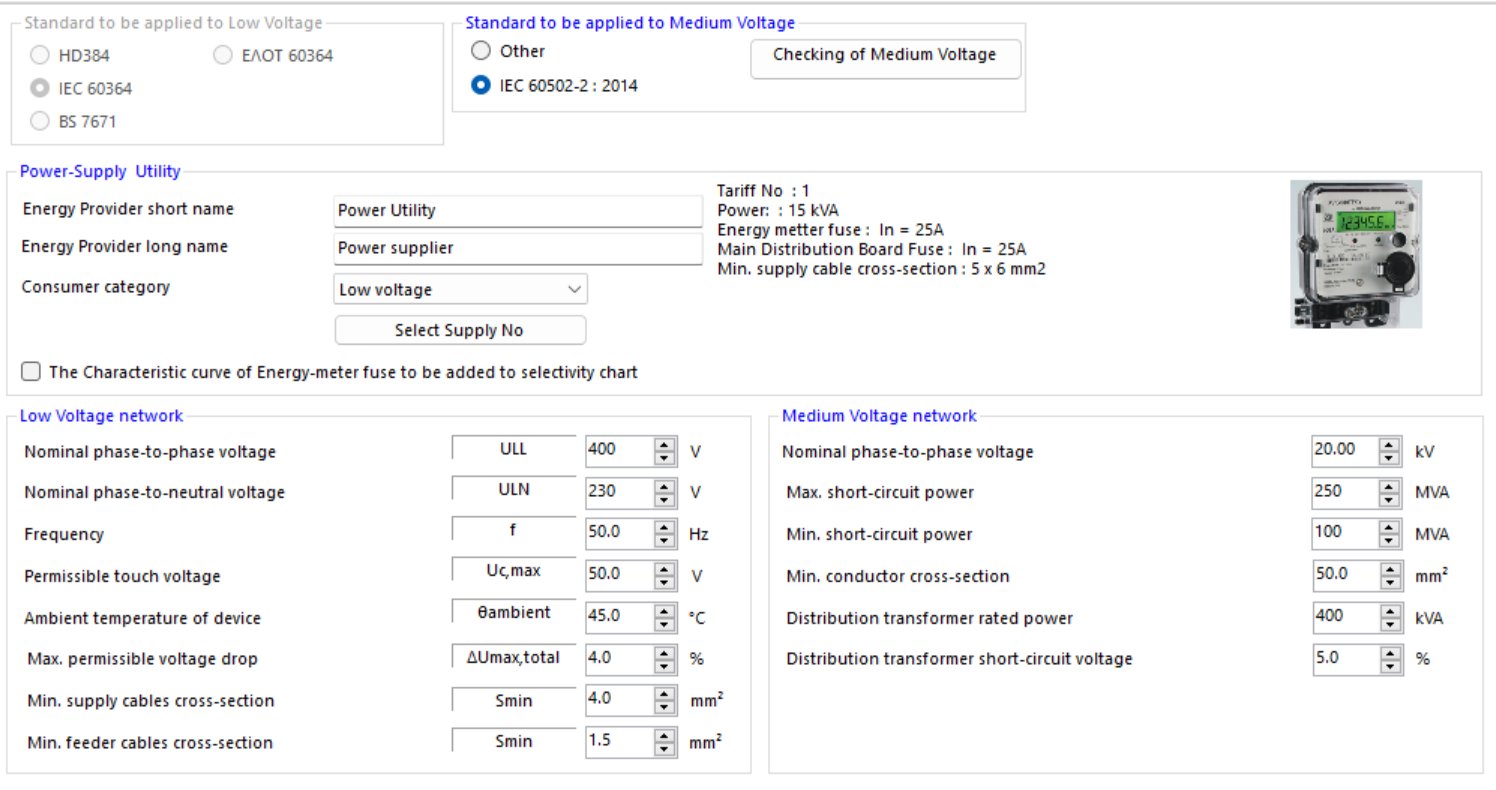Click the min feeder cables cross-section field
The width and height of the screenshot is (1496, 790).
[x=616, y=743]
